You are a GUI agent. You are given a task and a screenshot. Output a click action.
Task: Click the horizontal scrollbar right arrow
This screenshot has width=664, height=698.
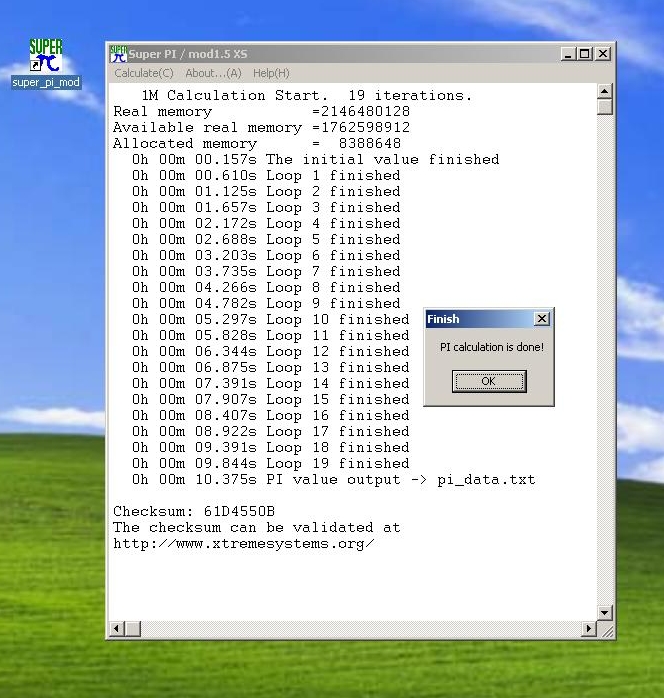tap(589, 629)
